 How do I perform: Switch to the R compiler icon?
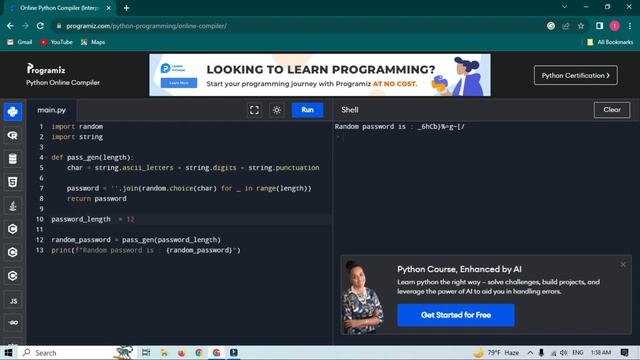13,136
